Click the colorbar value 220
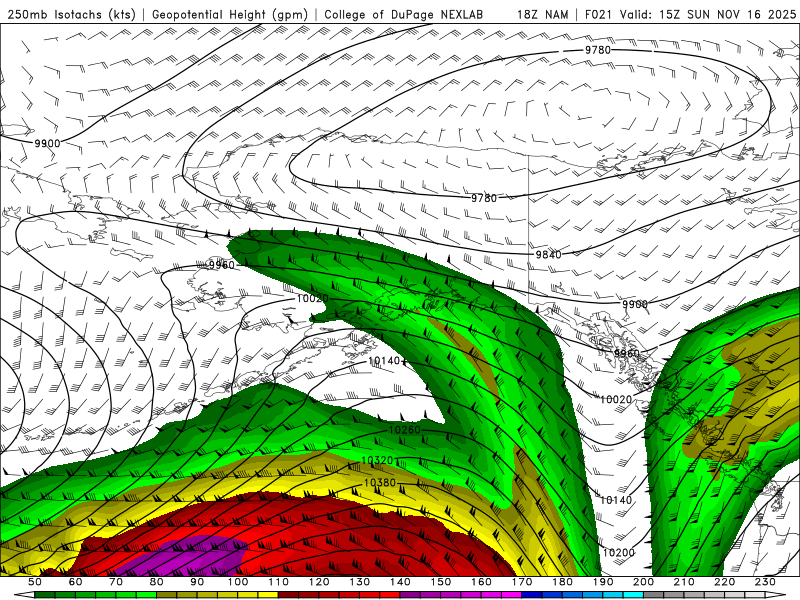The image size is (800, 600). click(x=725, y=582)
